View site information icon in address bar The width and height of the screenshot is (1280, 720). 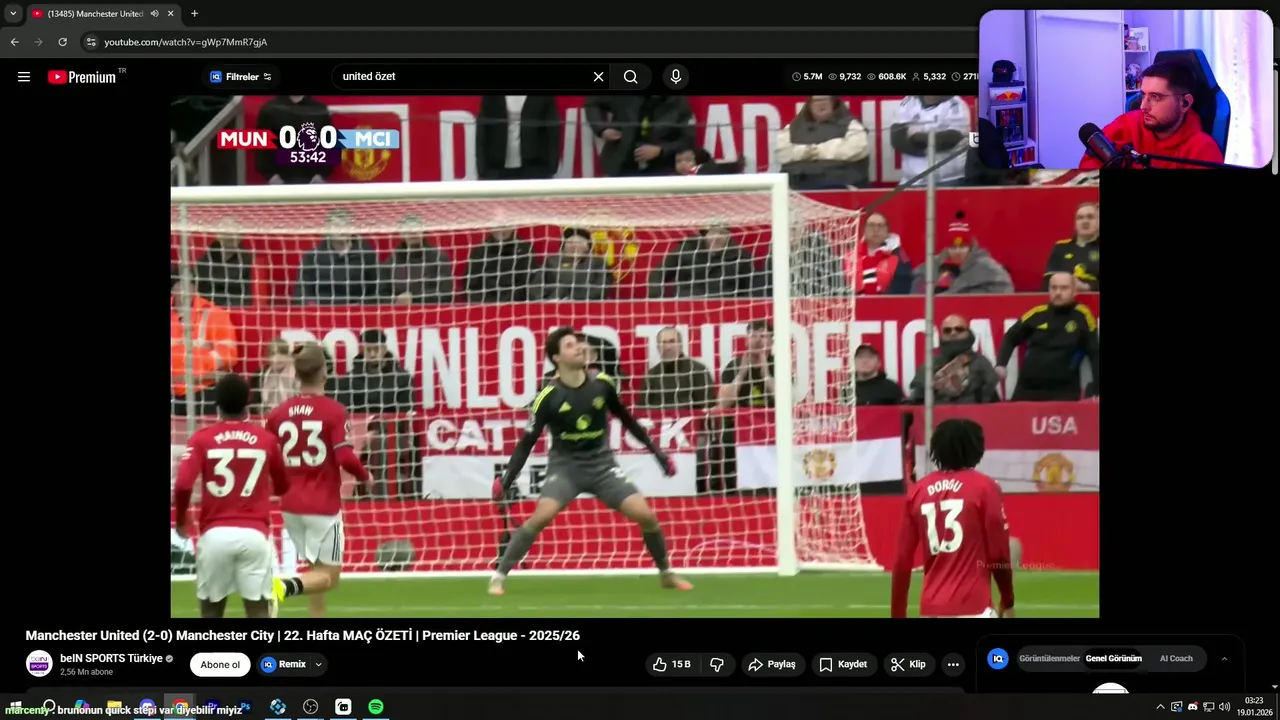click(x=91, y=42)
